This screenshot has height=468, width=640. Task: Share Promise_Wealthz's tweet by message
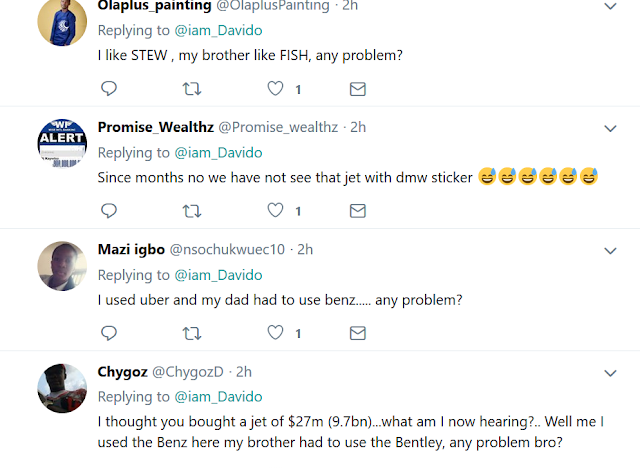[357, 210]
